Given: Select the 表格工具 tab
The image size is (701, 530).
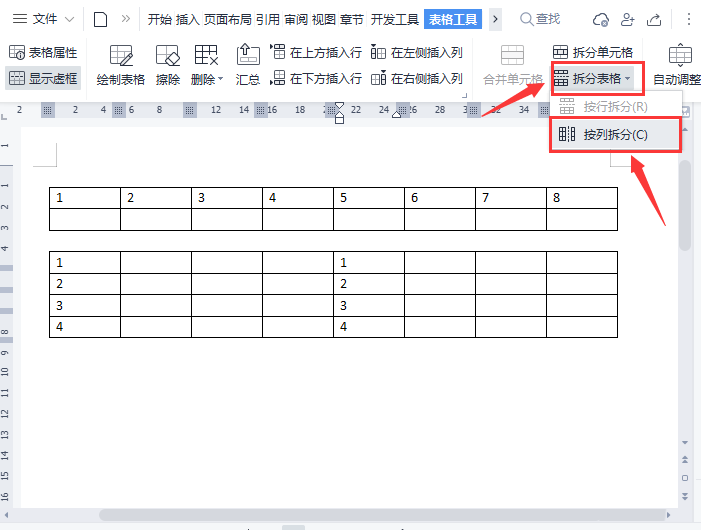Looking at the screenshot, I should click(453, 19).
